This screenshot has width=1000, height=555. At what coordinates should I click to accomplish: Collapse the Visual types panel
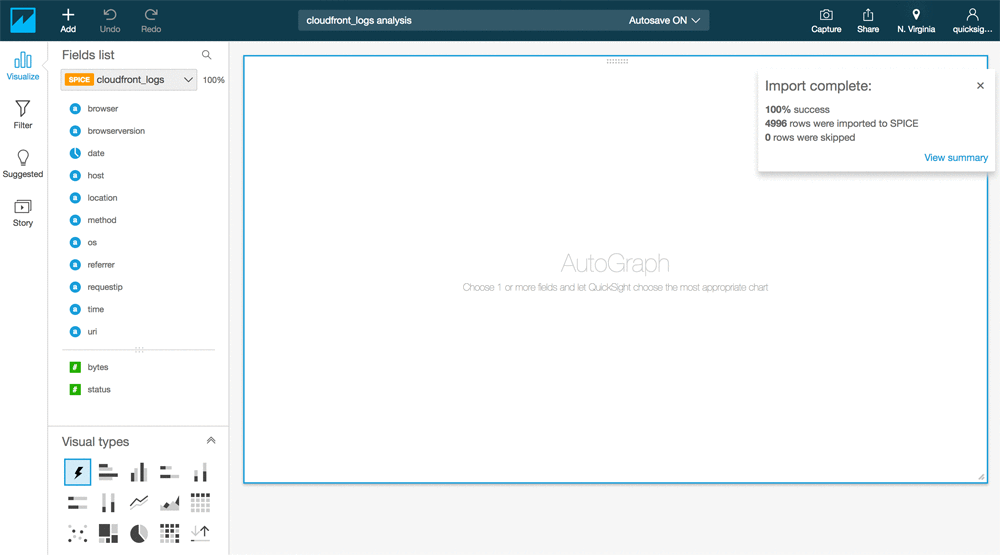[x=211, y=441]
